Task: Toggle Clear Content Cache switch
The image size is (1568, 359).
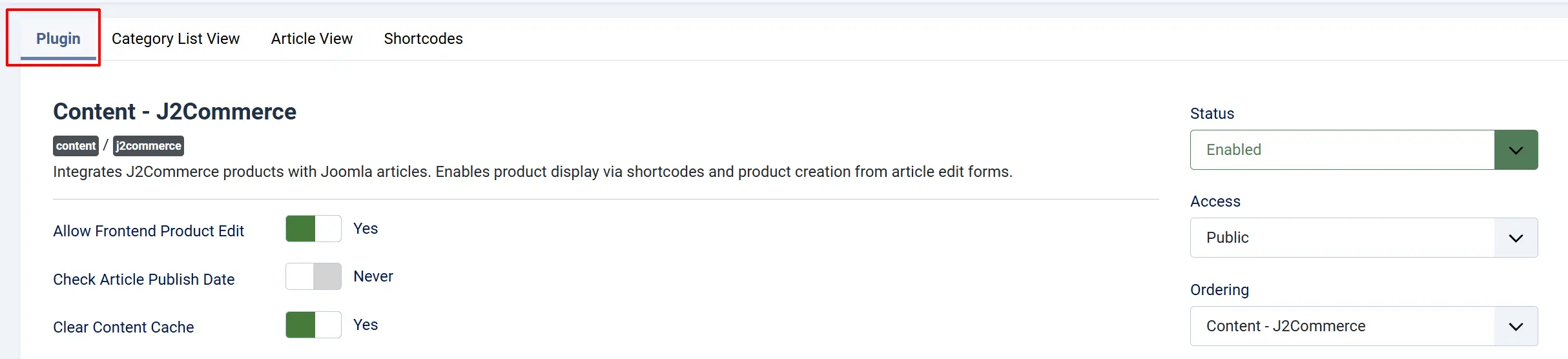Action: point(313,325)
